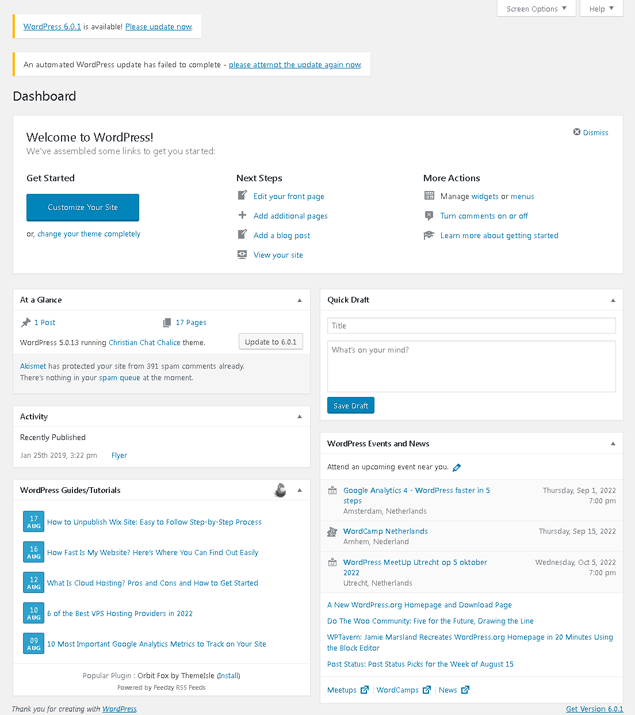Click the WordPress link in footer
Image resolution: width=635 pixels, height=715 pixels.
(x=119, y=709)
